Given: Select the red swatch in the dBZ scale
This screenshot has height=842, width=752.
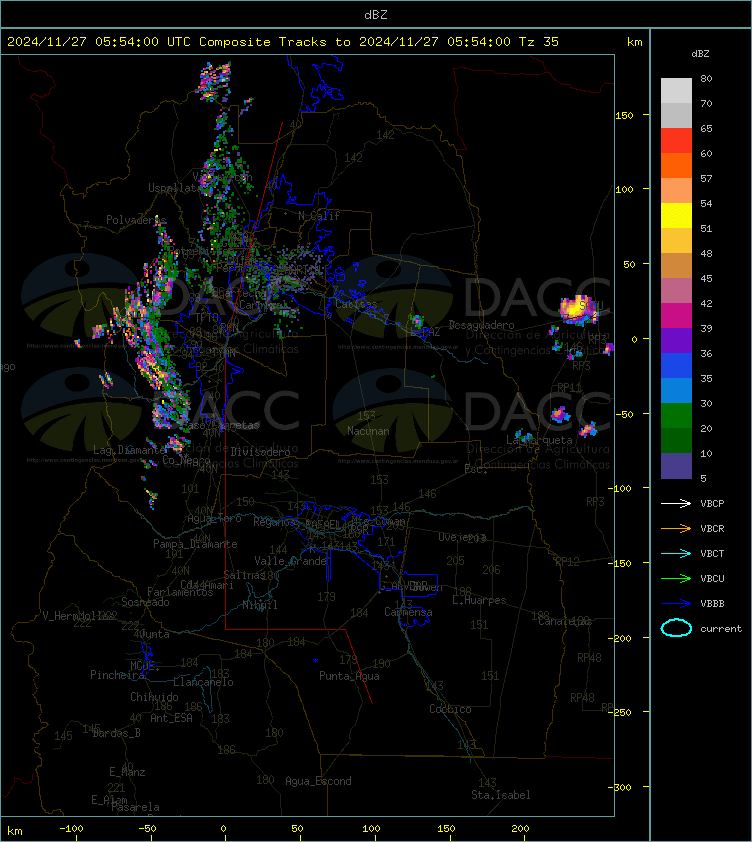Looking at the screenshot, I should point(676,140).
